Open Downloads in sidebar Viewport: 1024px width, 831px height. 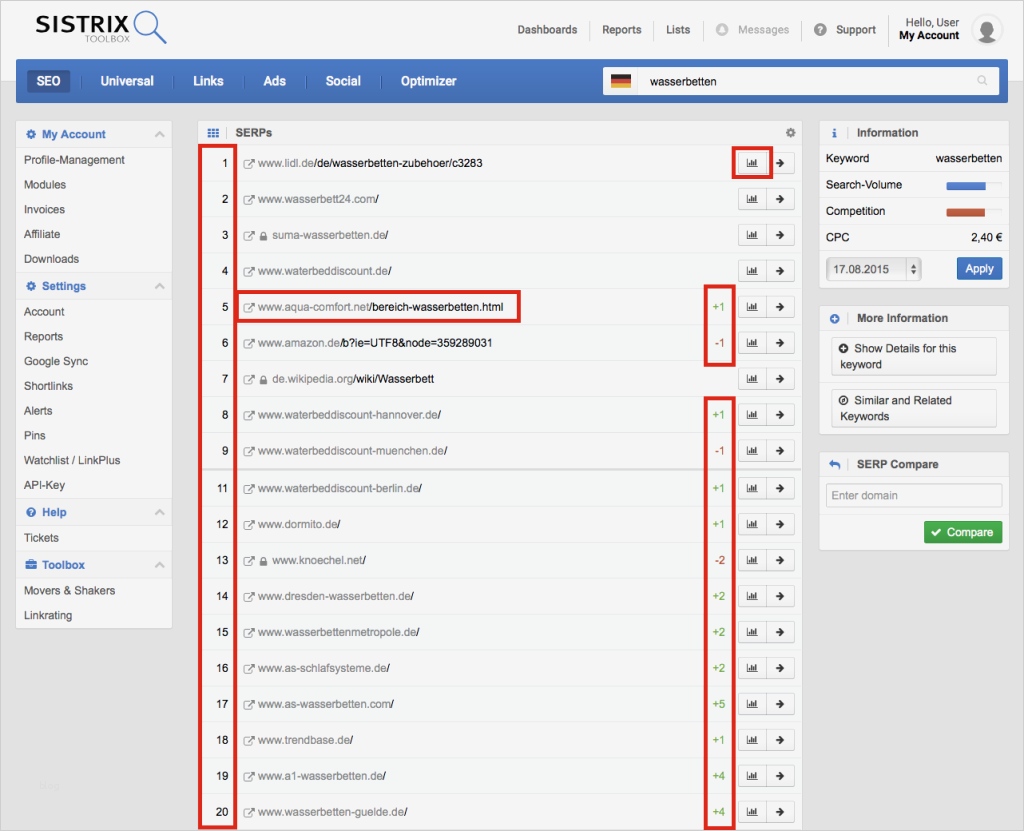click(52, 259)
